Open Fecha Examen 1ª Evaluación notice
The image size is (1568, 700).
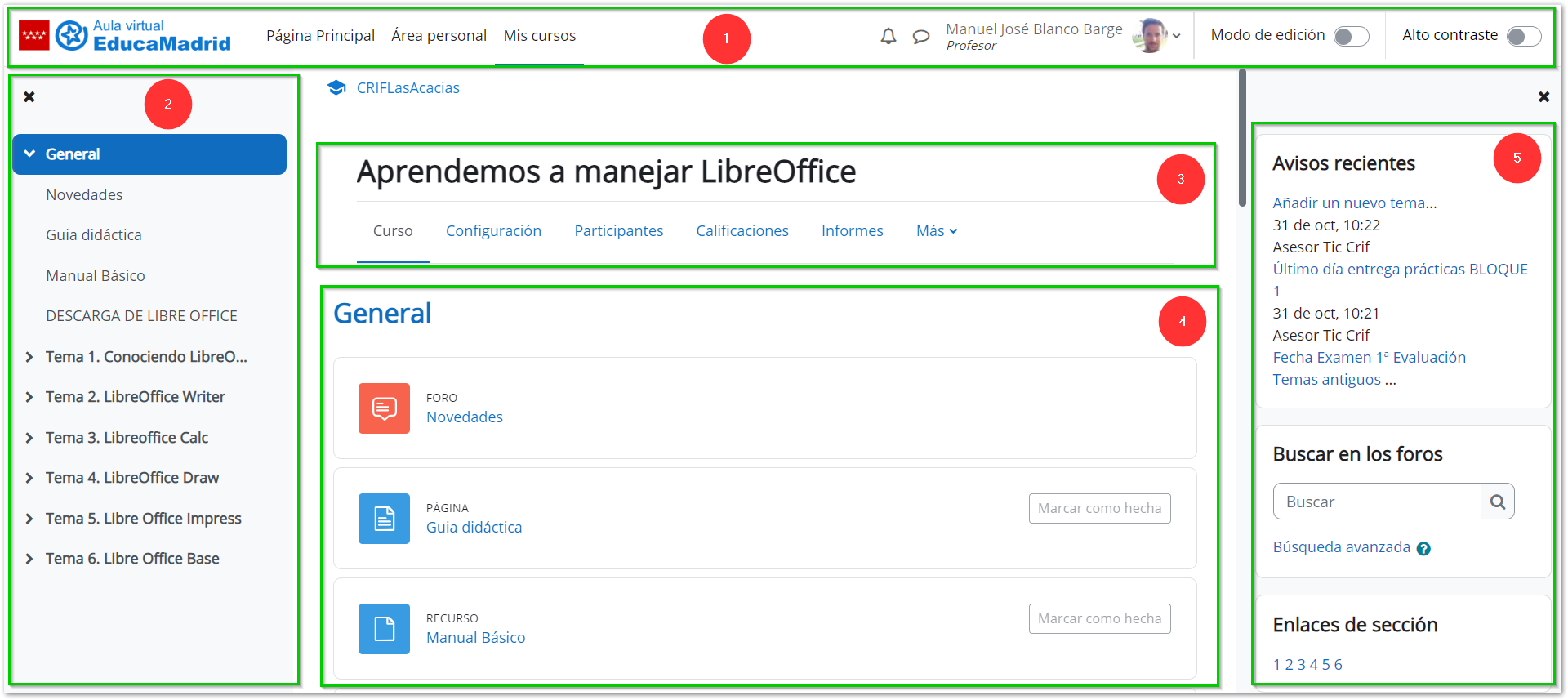click(1369, 358)
